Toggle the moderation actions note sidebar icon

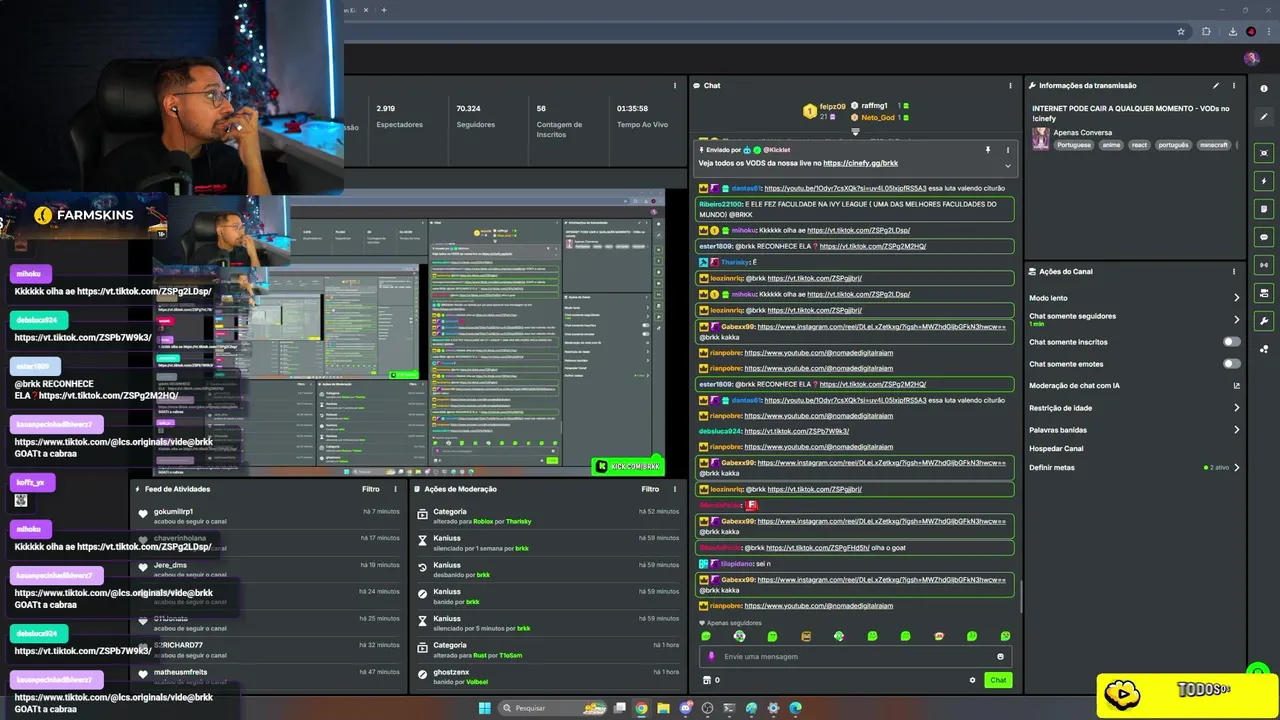click(1265, 209)
